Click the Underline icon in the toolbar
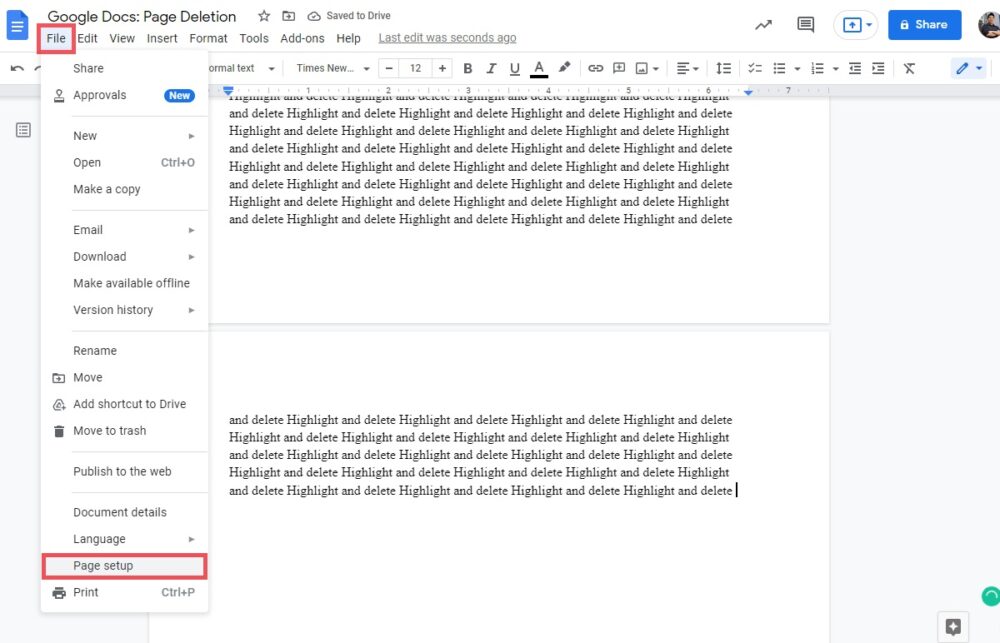The image size is (1000, 643). tap(515, 68)
